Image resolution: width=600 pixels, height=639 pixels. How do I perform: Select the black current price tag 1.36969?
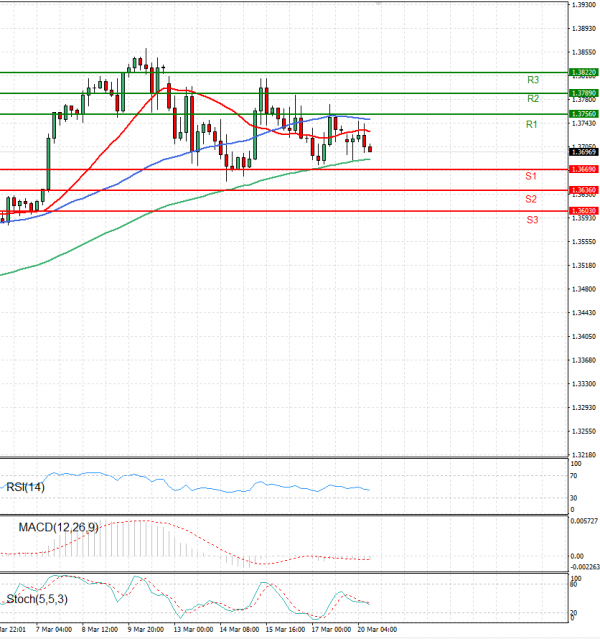click(x=583, y=152)
